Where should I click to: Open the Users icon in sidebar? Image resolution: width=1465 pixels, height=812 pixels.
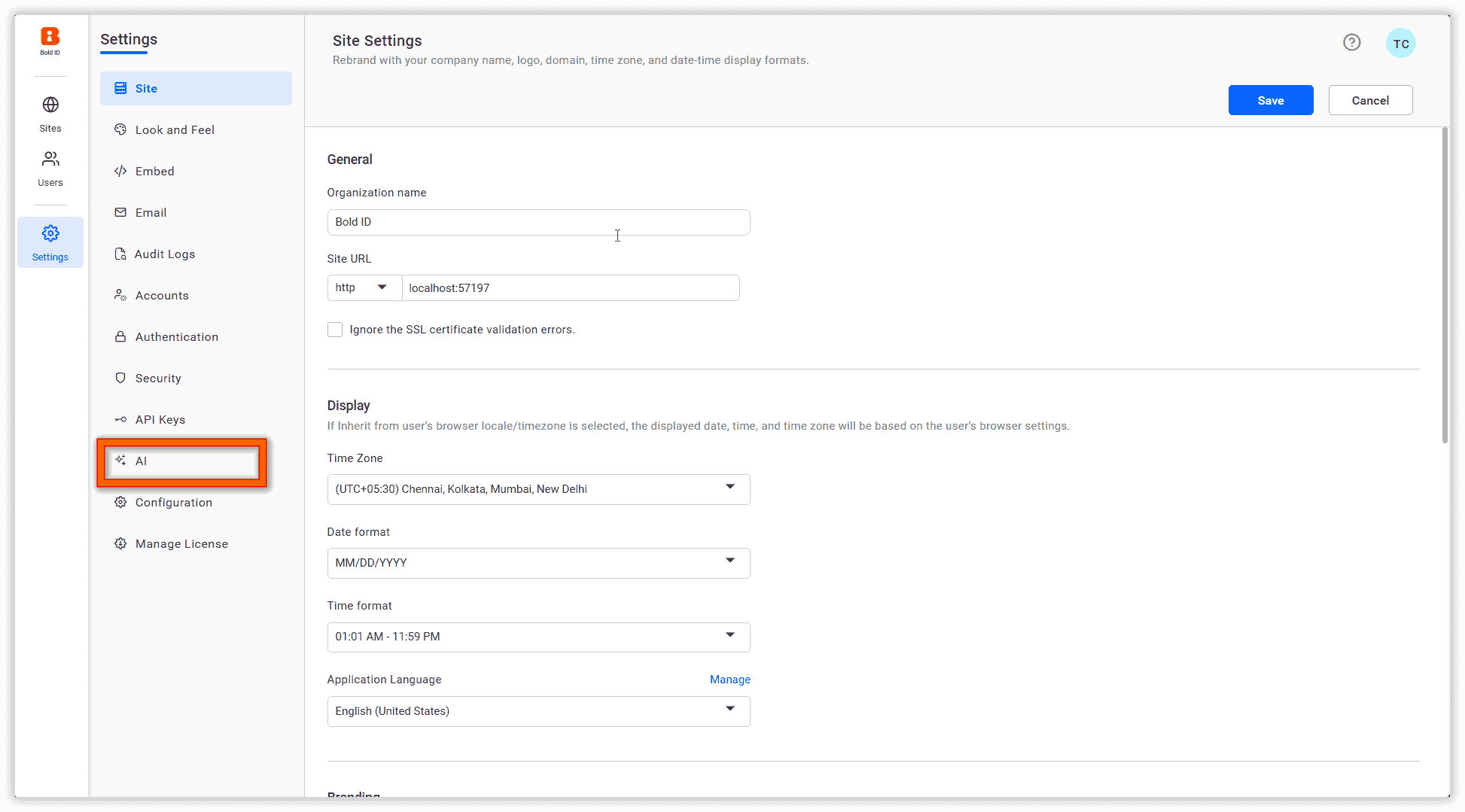[x=50, y=159]
